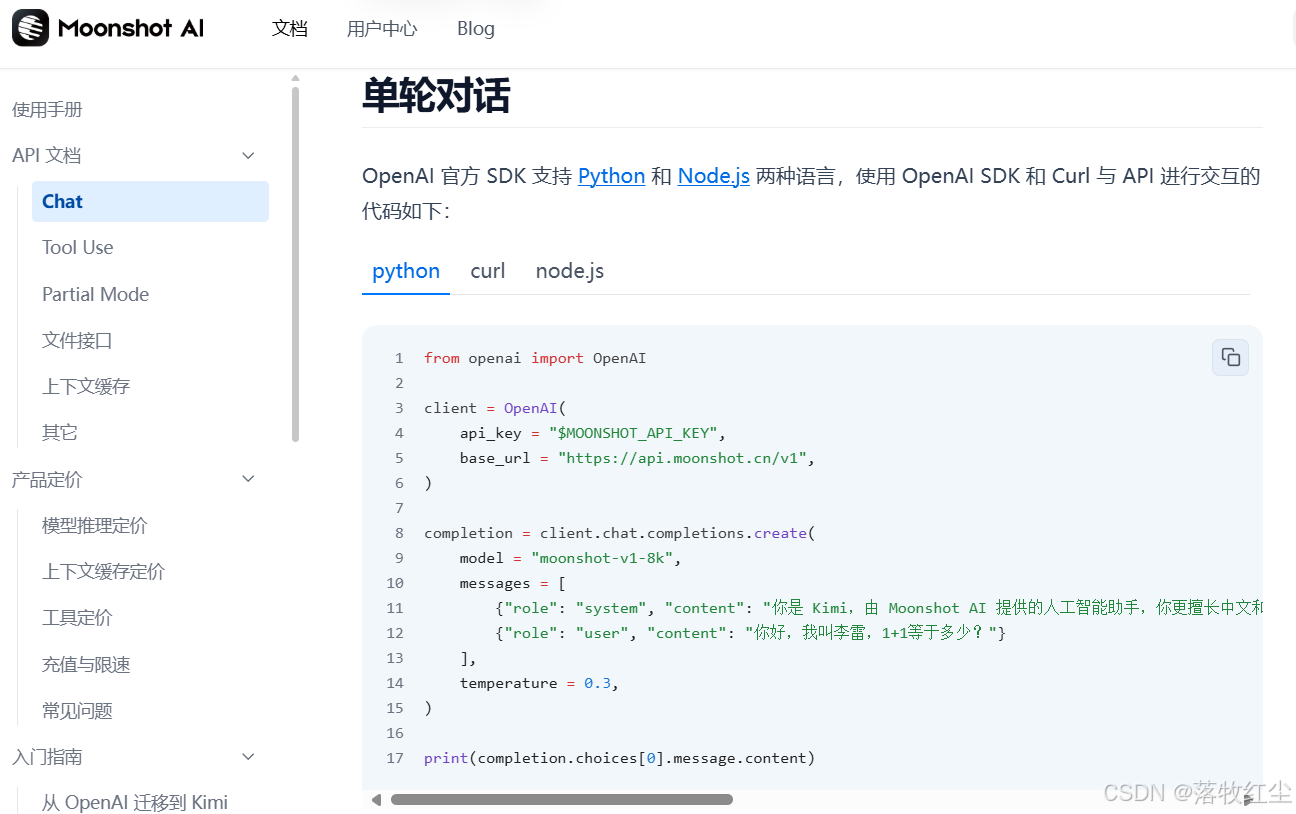Click the code block scroll left arrow
Viewport: 1296px width, 814px height.
(376, 799)
